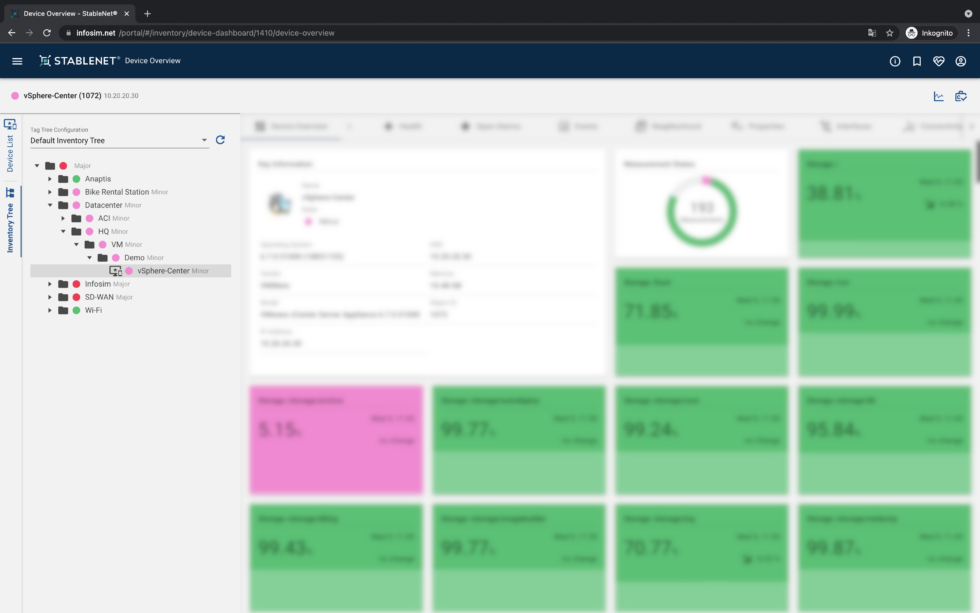Viewport: 980px width, 613px height.
Task: Refresh the tag tree with the reload icon
Action: (220, 140)
